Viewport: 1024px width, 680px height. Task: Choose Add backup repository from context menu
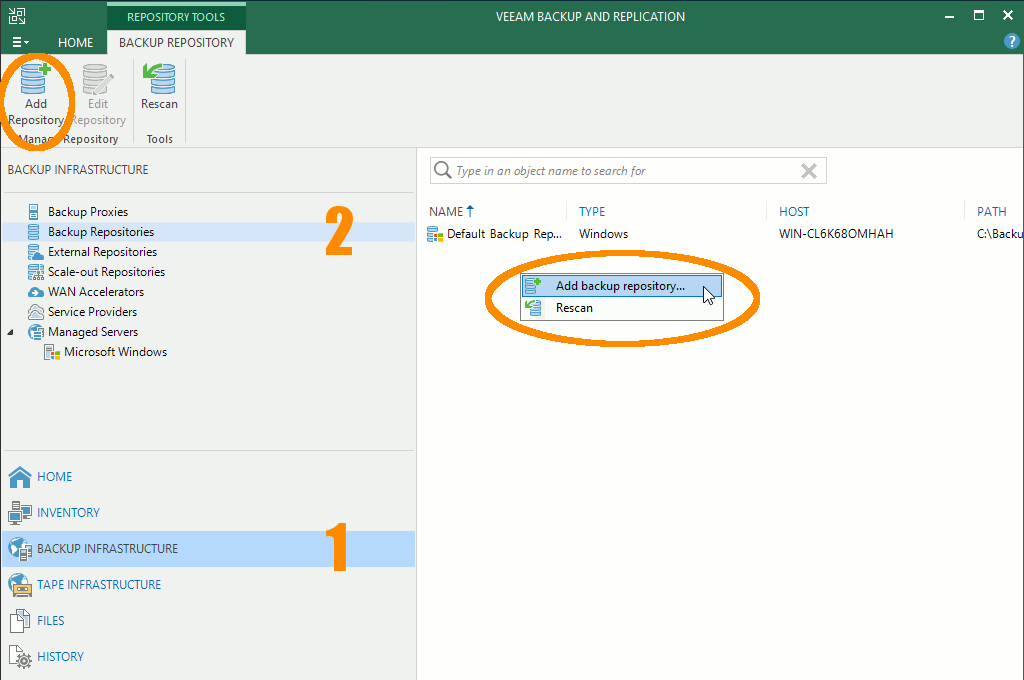point(620,286)
